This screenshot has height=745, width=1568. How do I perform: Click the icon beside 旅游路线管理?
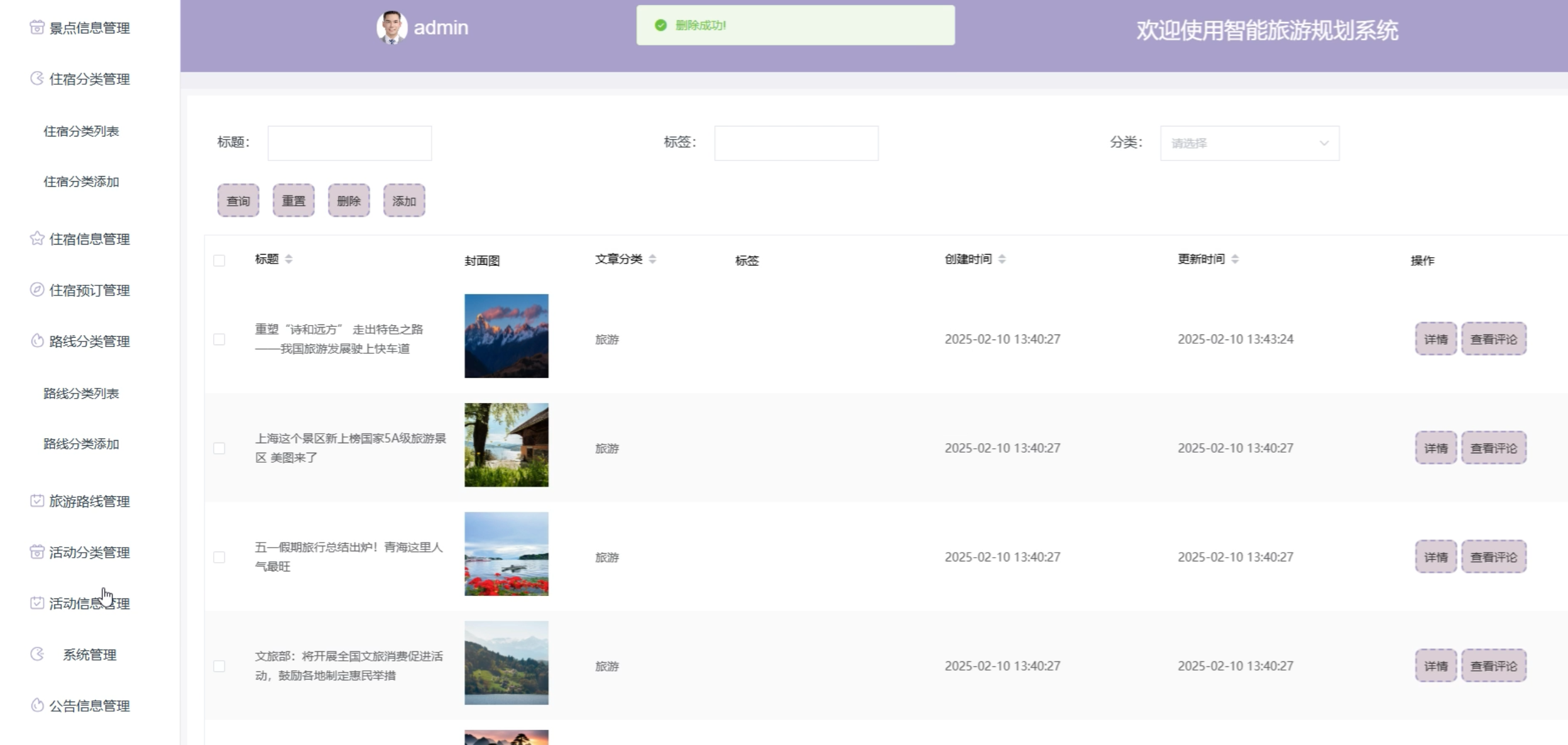click(x=37, y=500)
